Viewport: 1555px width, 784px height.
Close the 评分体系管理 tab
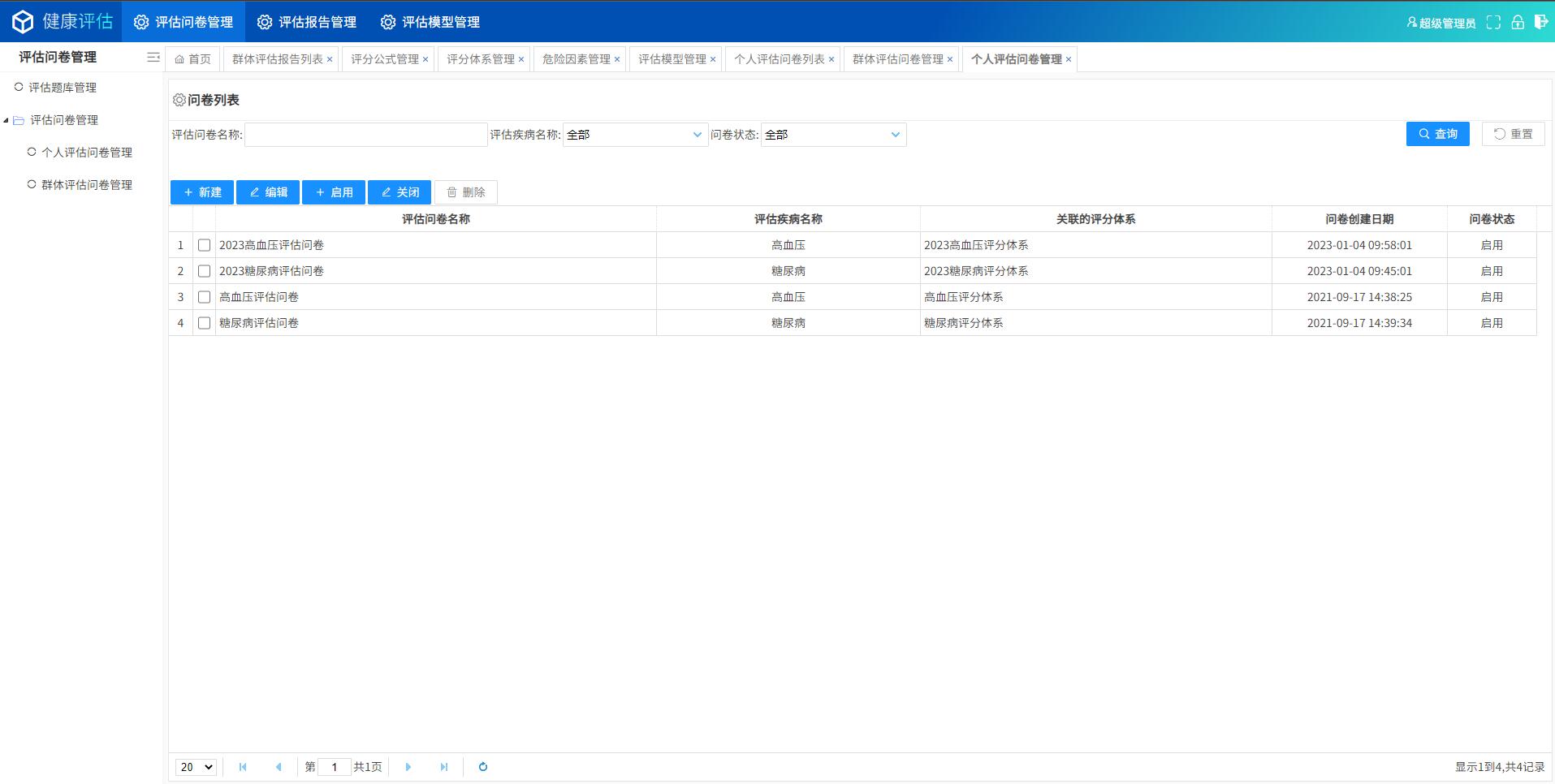521,59
